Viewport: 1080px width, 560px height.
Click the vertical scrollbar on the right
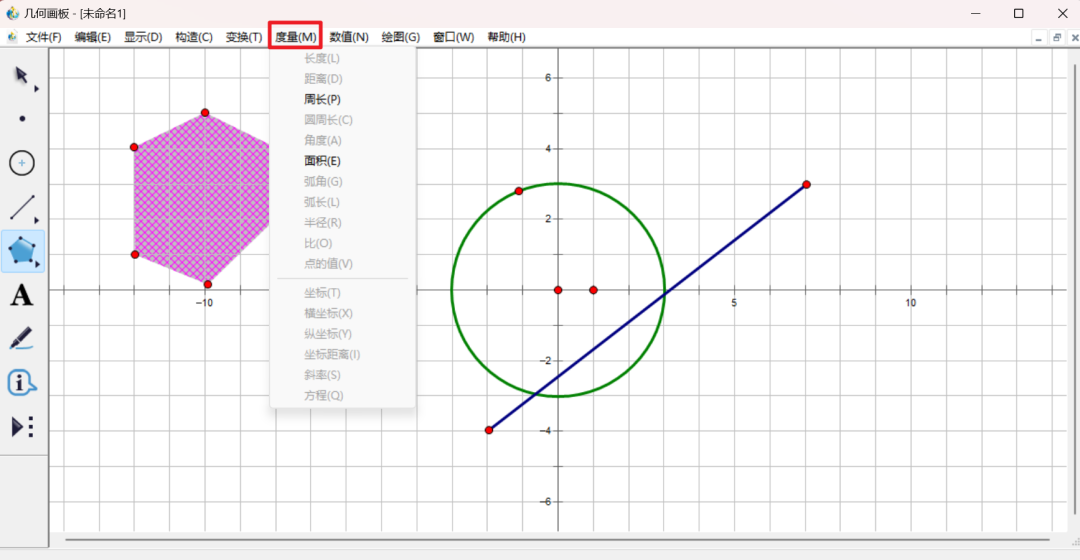point(1074,289)
